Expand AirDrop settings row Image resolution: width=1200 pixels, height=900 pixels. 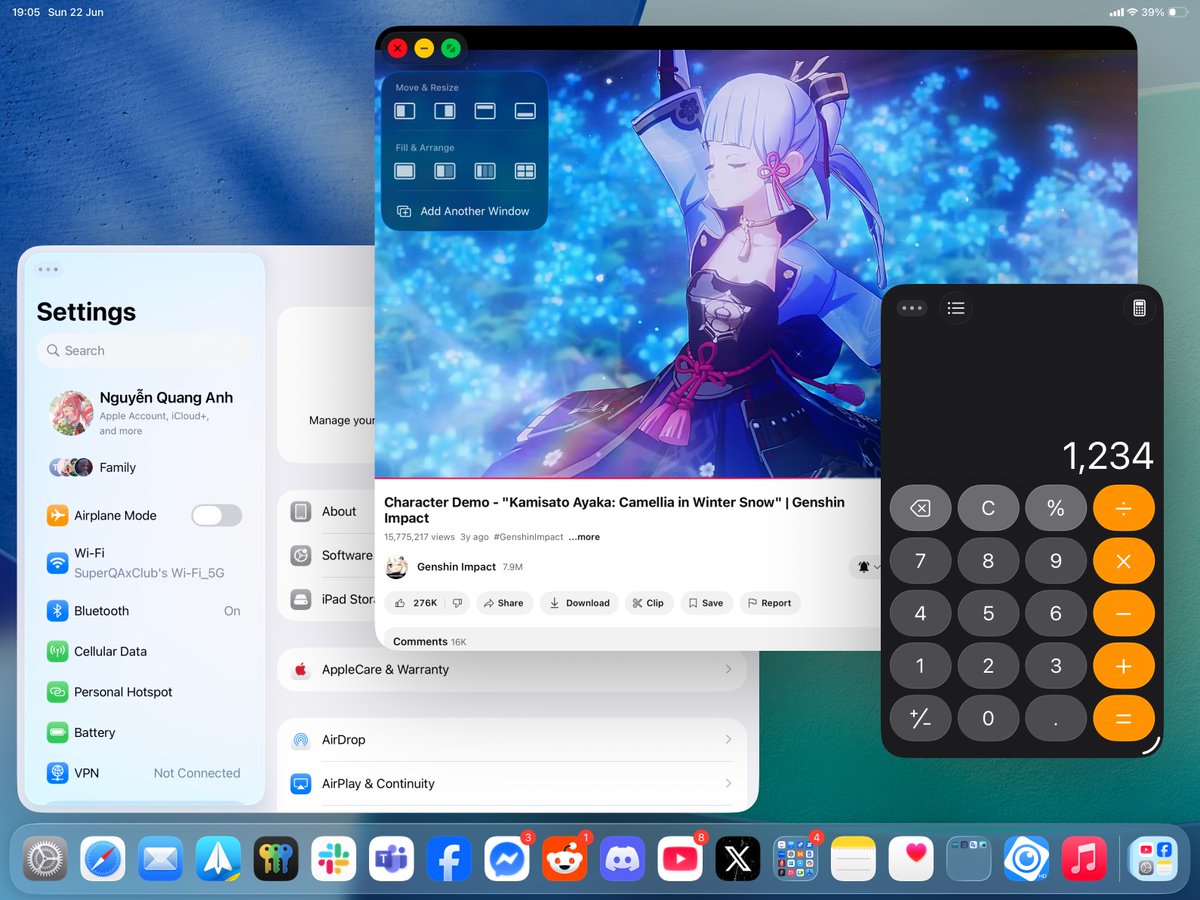(x=512, y=740)
